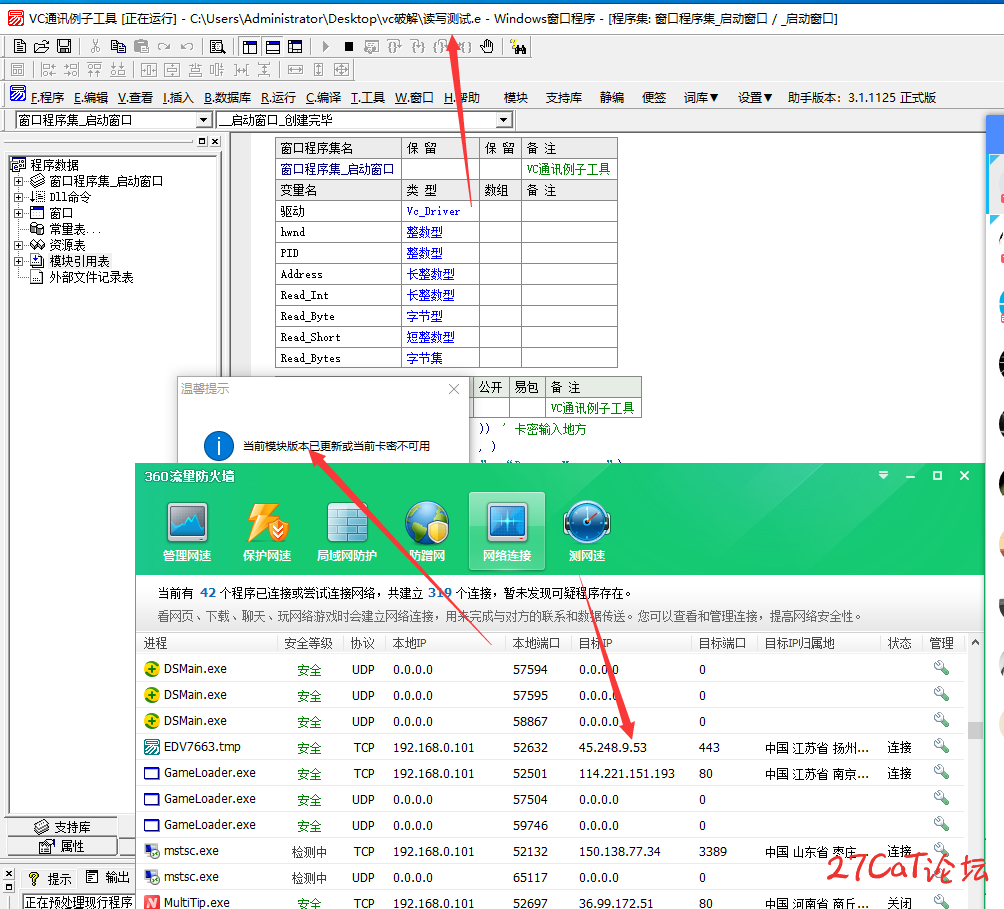
Task: Select 外部文件记录表 in the tree
Action: [x=91, y=277]
